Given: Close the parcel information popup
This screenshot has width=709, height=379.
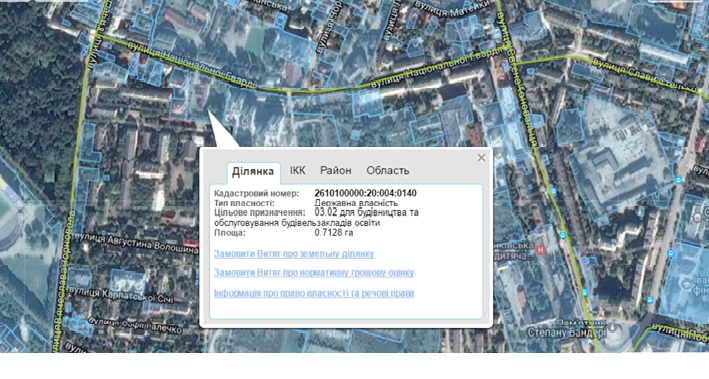Looking at the screenshot, I should (481, 157).
